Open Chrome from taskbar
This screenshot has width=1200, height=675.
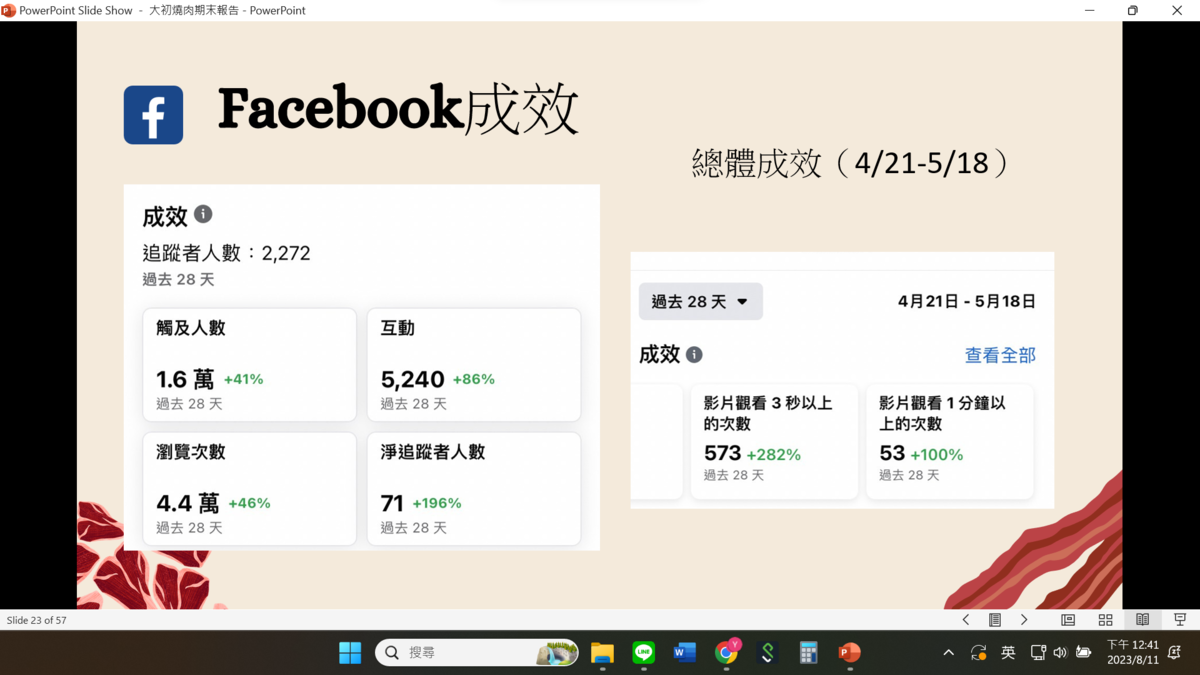(x=727, y=653)
